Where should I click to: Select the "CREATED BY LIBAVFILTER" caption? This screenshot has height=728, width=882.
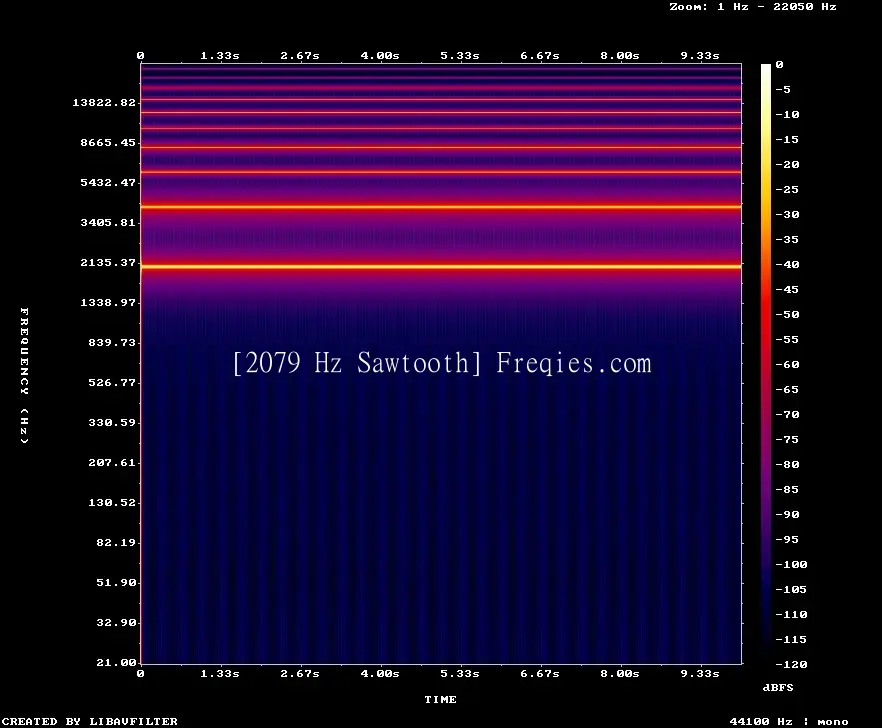89,721
